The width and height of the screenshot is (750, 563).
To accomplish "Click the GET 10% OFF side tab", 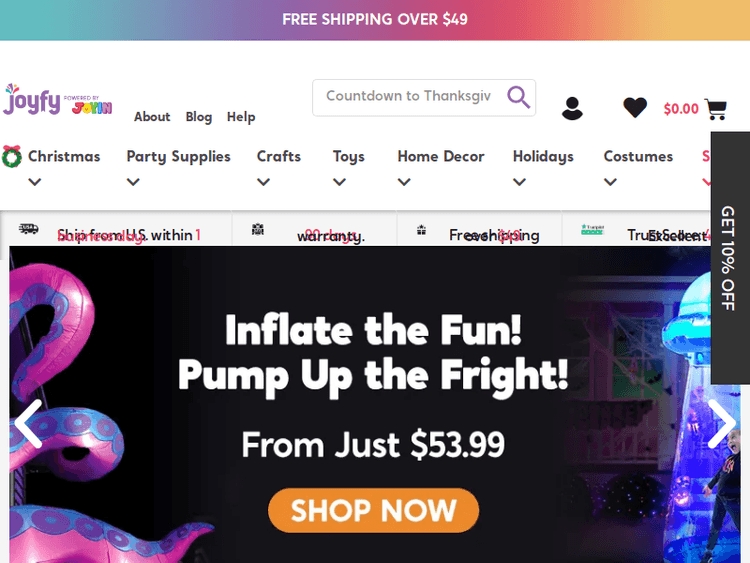I will pos(730,258).
